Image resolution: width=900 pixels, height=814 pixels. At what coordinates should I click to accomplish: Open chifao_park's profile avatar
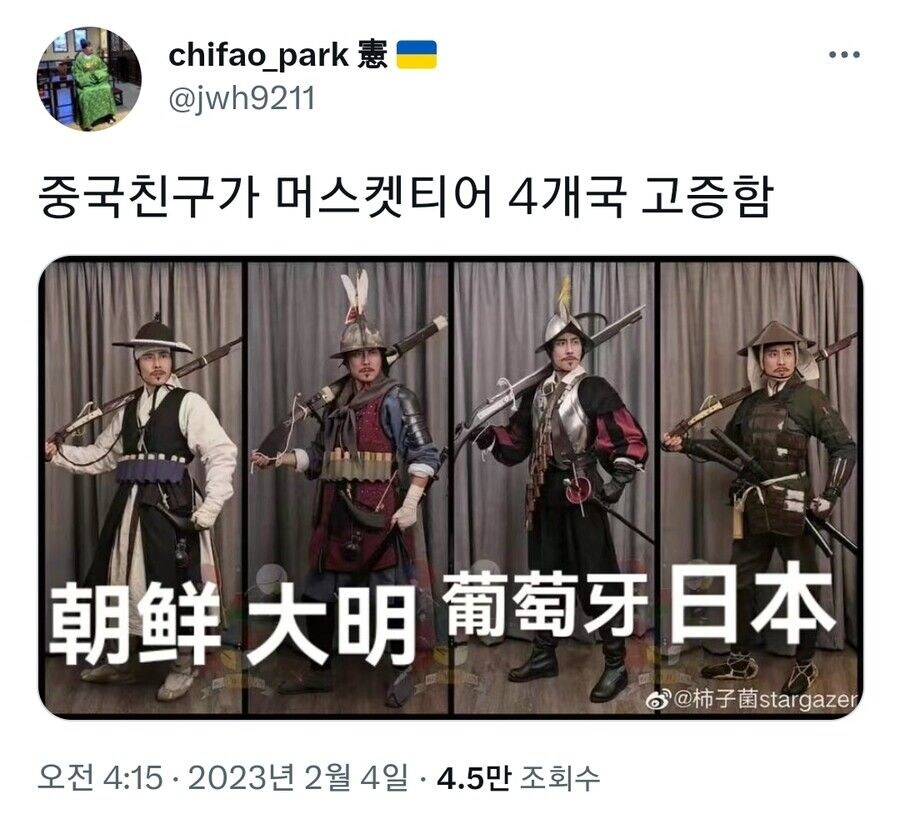tap(89, 79)
